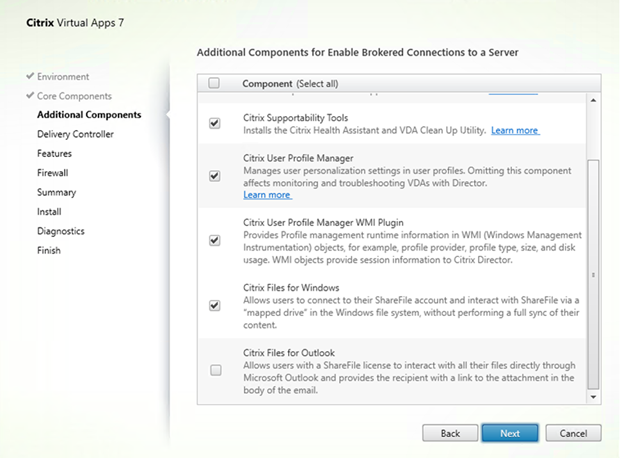The height and width of the screenshot is (458, 624).
Task: Cancel the installation wizard
Action: (x=573, y=433)
